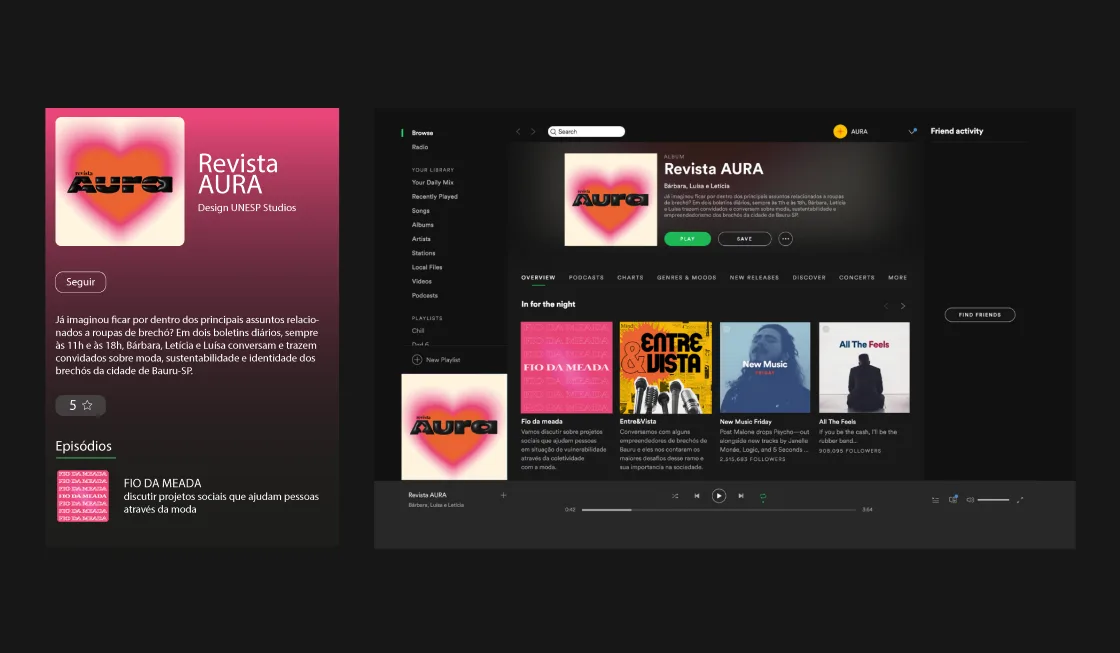Open the three-dots more options button

tap(786, 239)
